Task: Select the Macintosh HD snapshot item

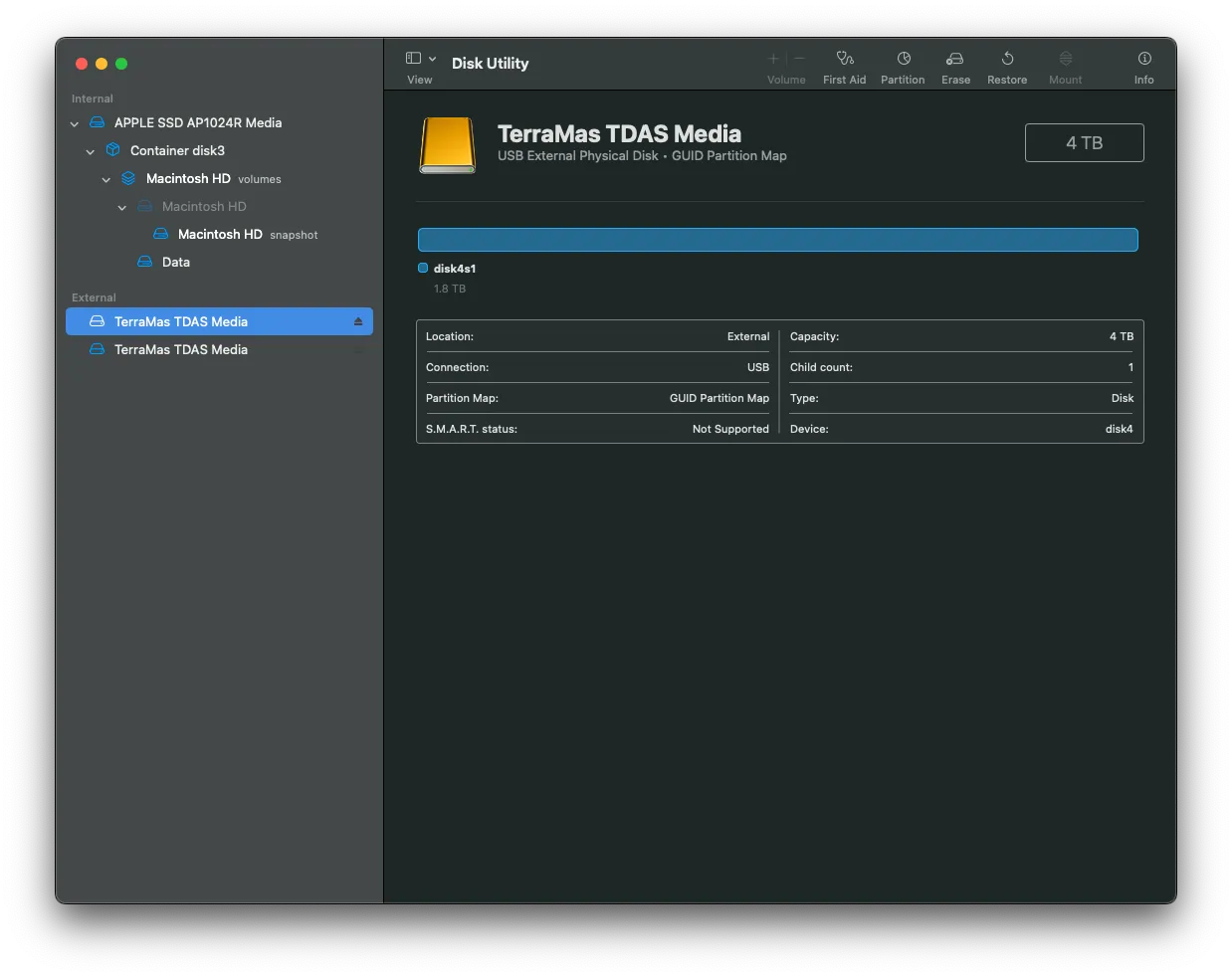Action: click(x=220, y=234)
